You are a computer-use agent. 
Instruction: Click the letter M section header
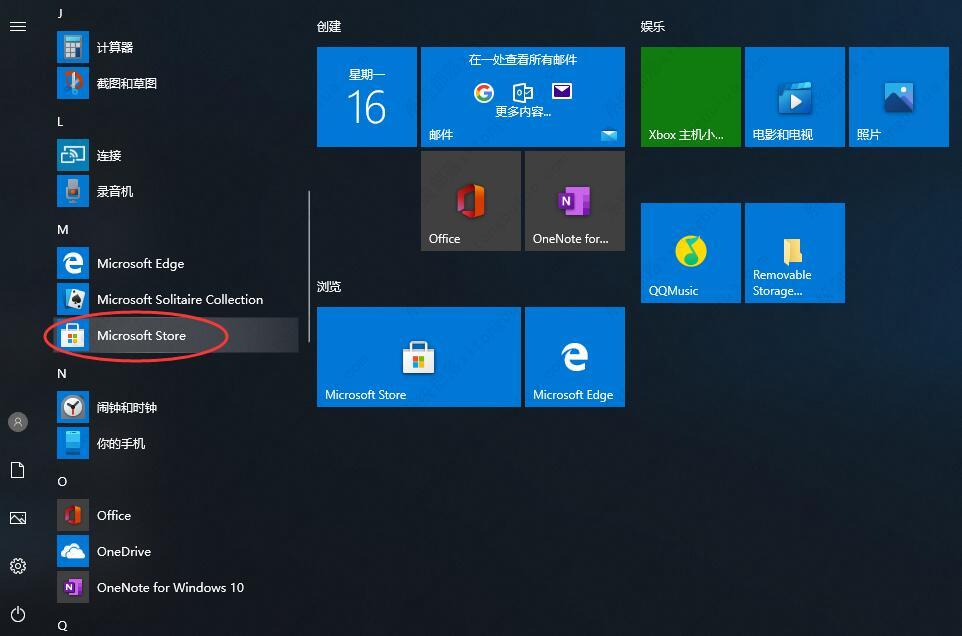pos(62,229)
